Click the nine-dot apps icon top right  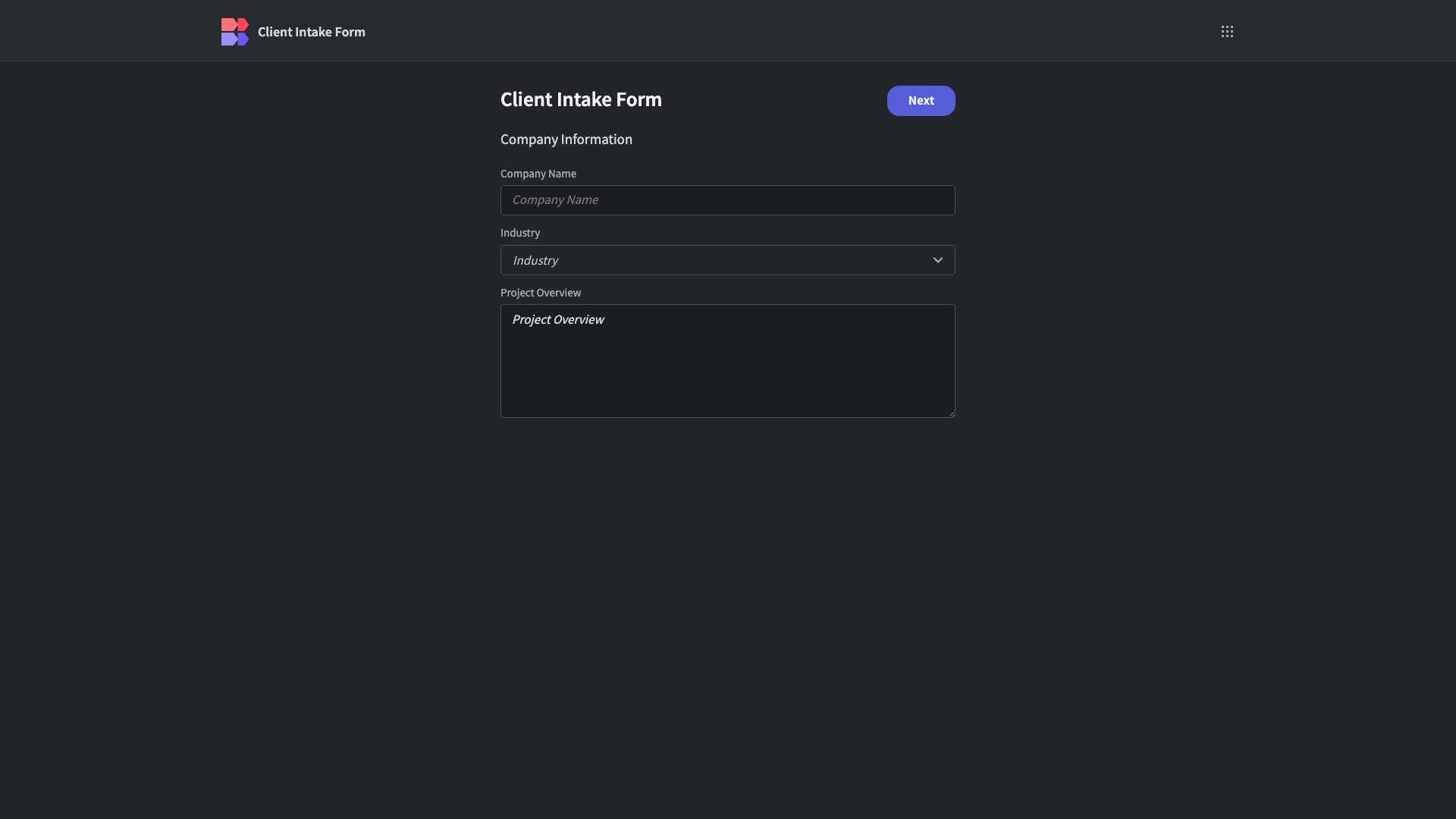pos(1227,32)
